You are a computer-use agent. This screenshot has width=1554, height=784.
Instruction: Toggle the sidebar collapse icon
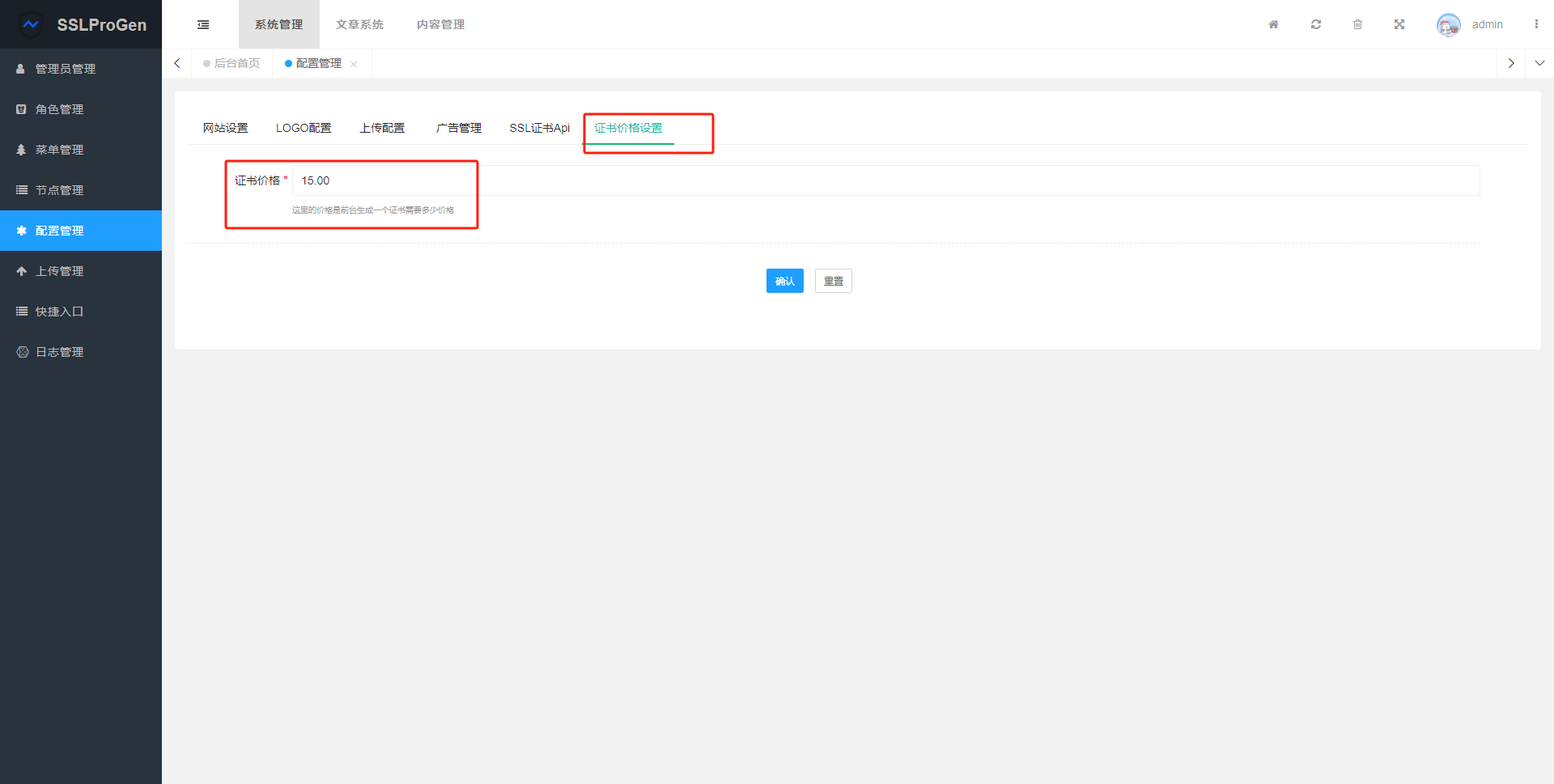pyautogui.click(x=203, y=24)
